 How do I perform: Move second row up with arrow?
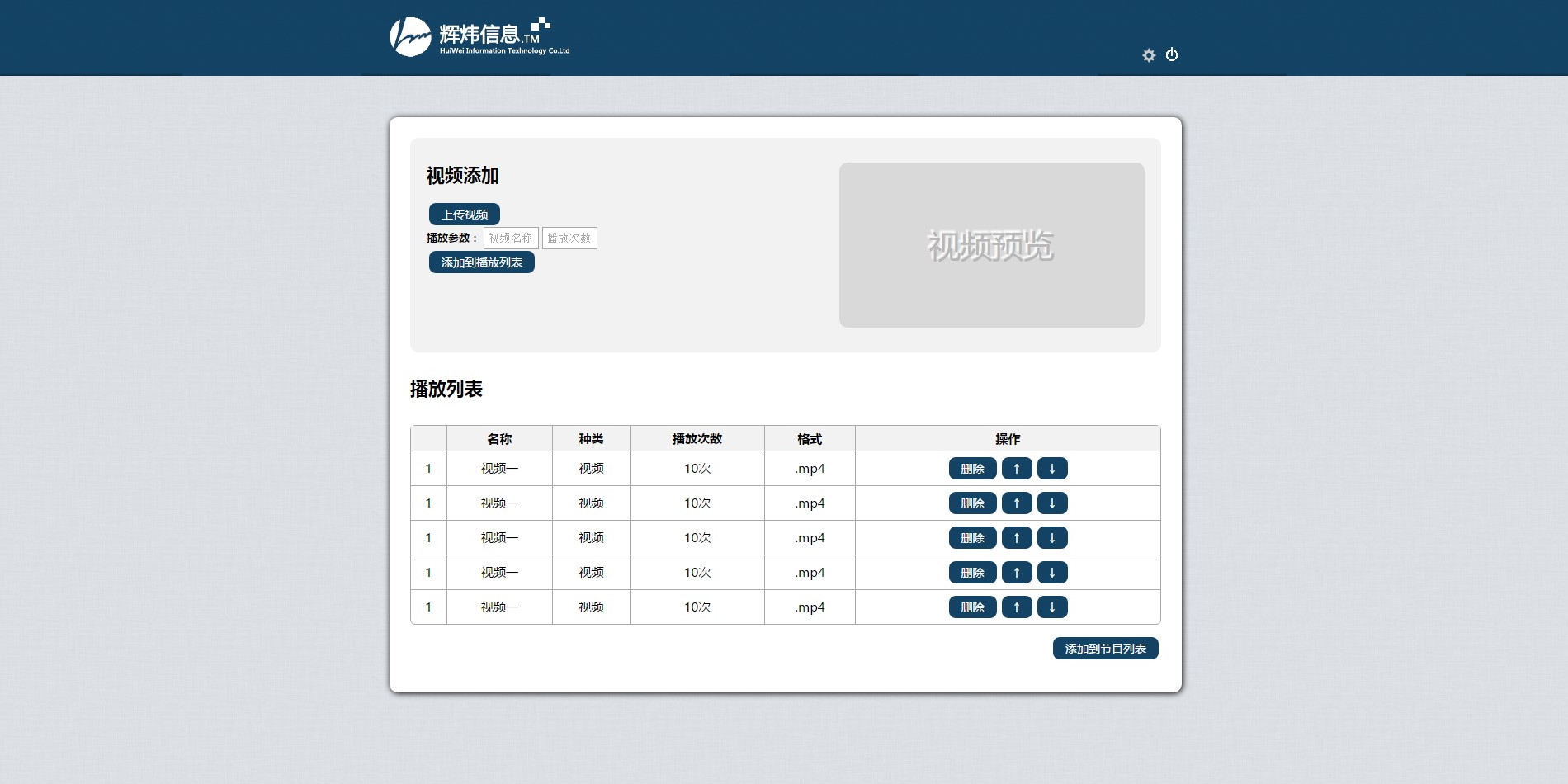tap(1017, 503)
